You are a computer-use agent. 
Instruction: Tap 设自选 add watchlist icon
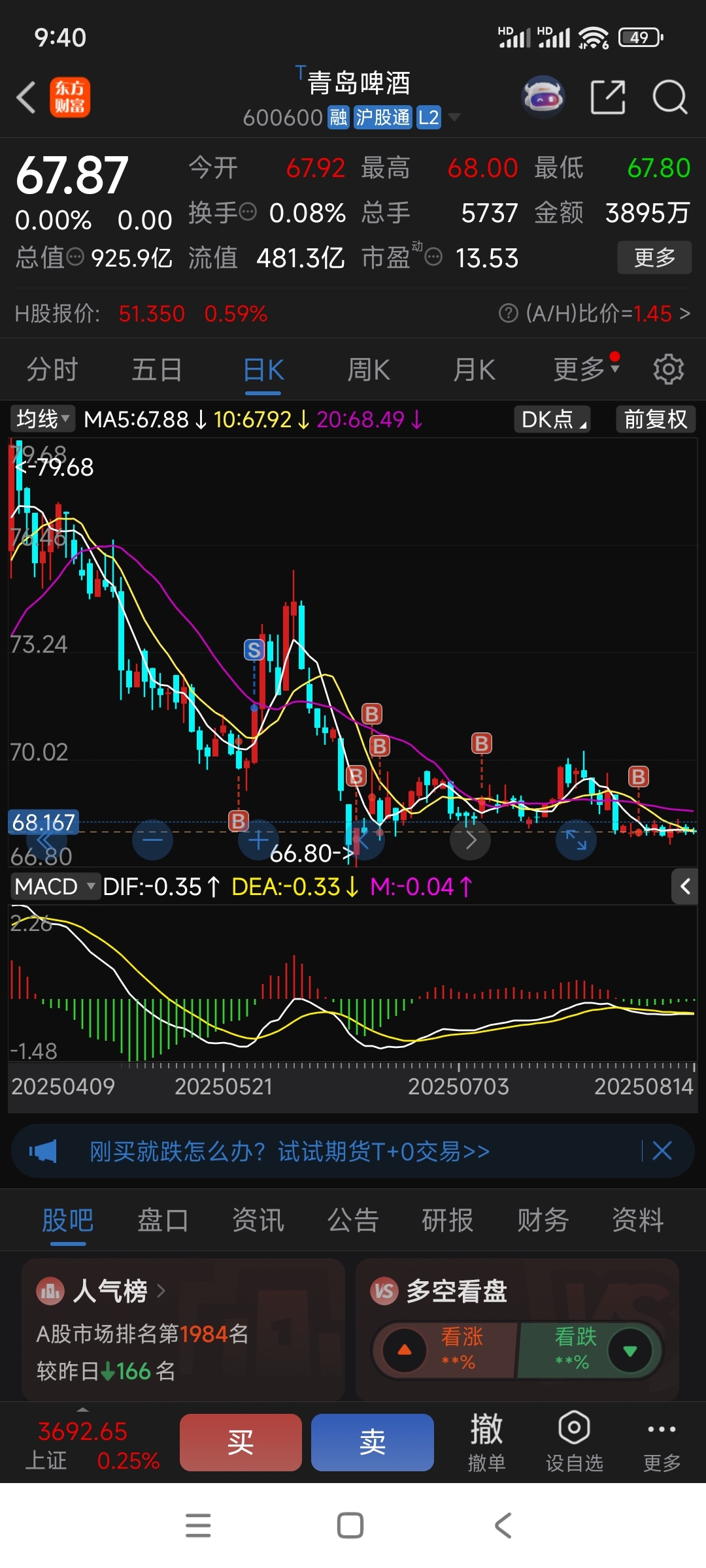[x=574, y=1441]
